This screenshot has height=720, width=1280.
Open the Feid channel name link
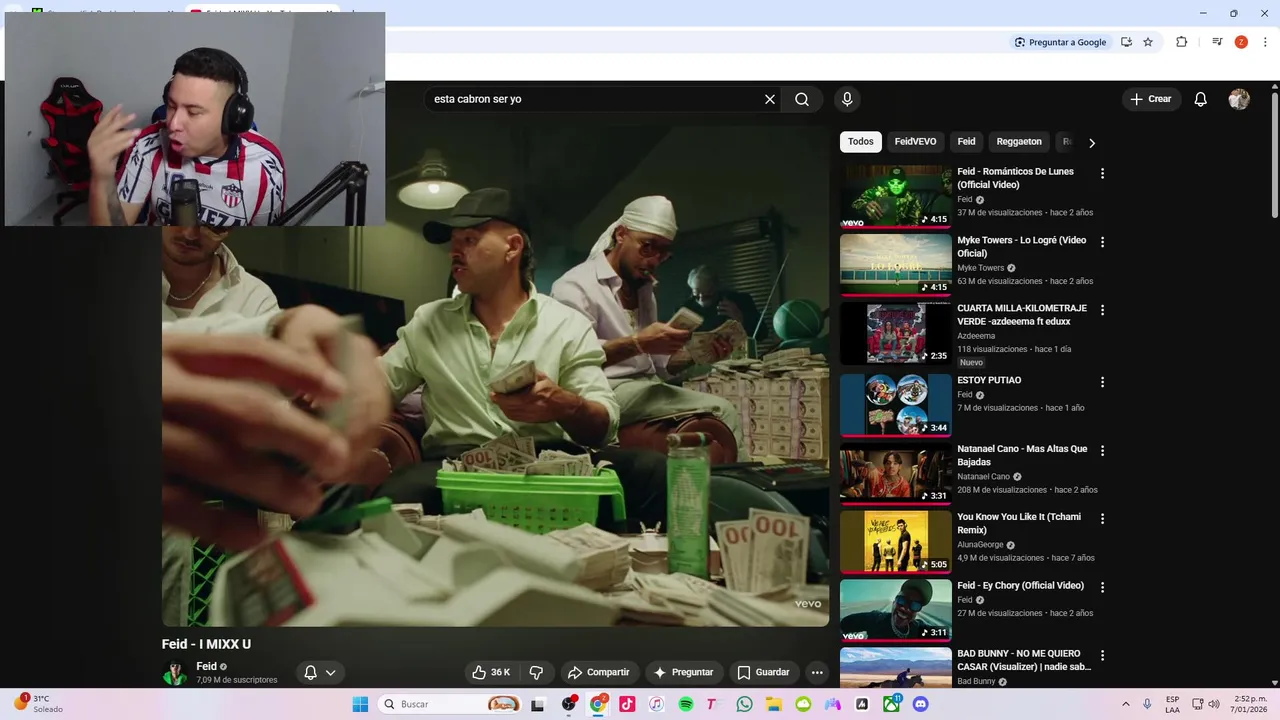click(206, 666)
